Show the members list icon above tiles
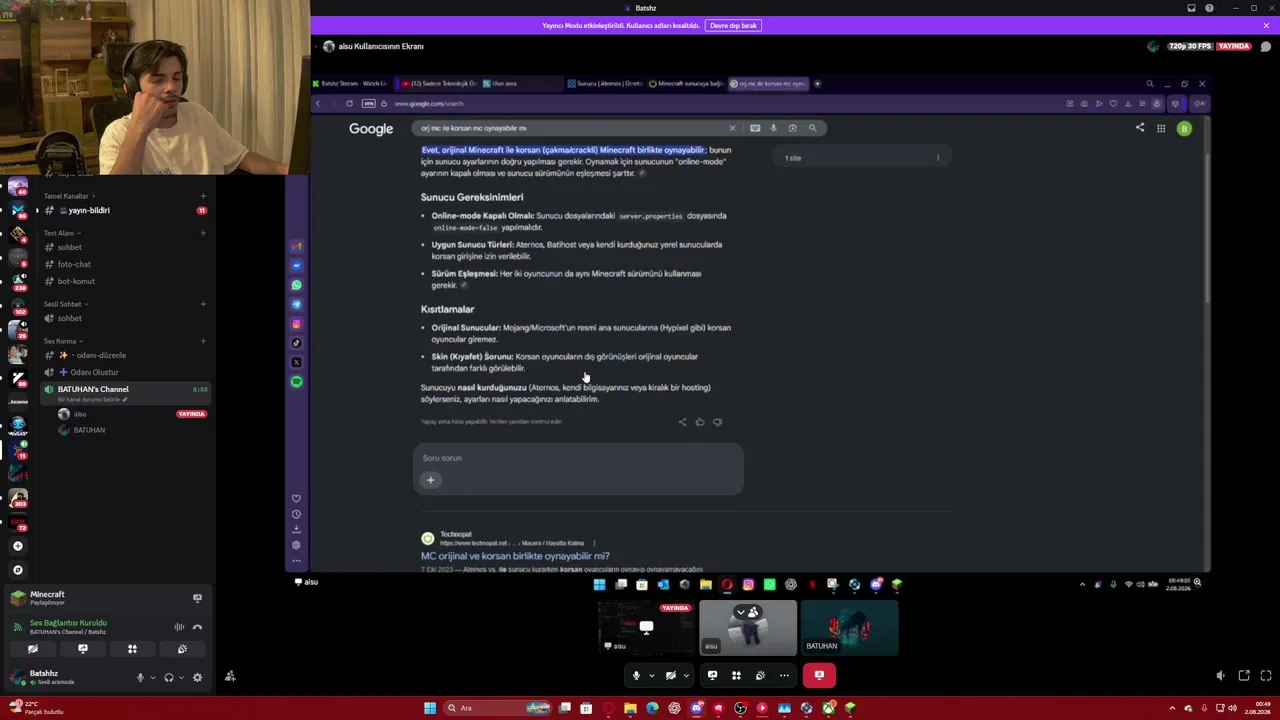The image size is (1280, 720). coord(753,612)
